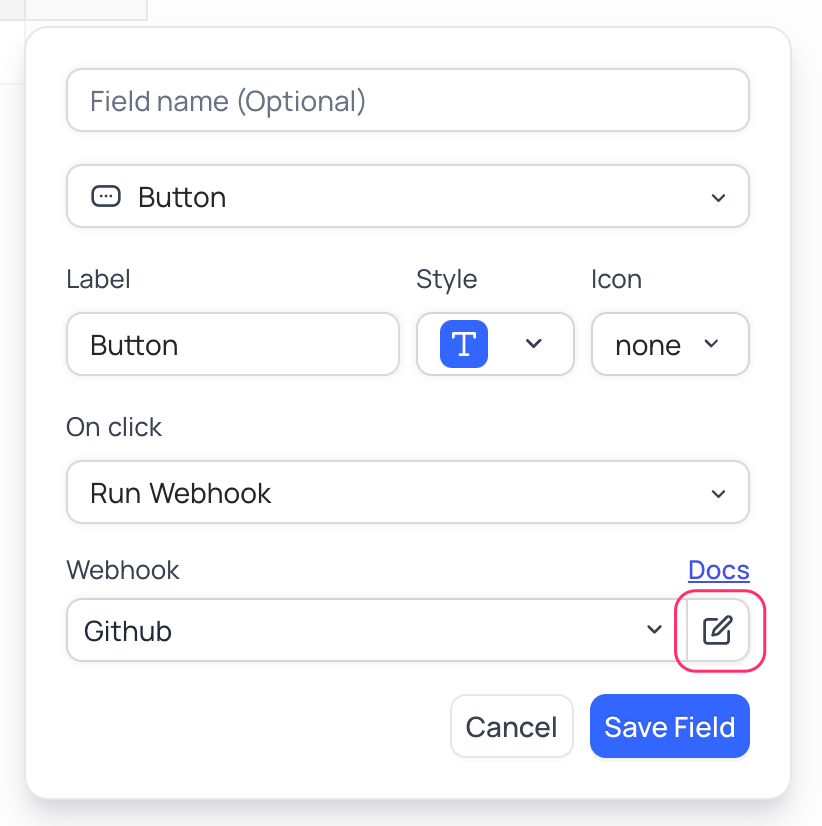The image size is (822, 826).
Task: Open the Icon 'none' dropdown
Action: click(x=669, y=345)
